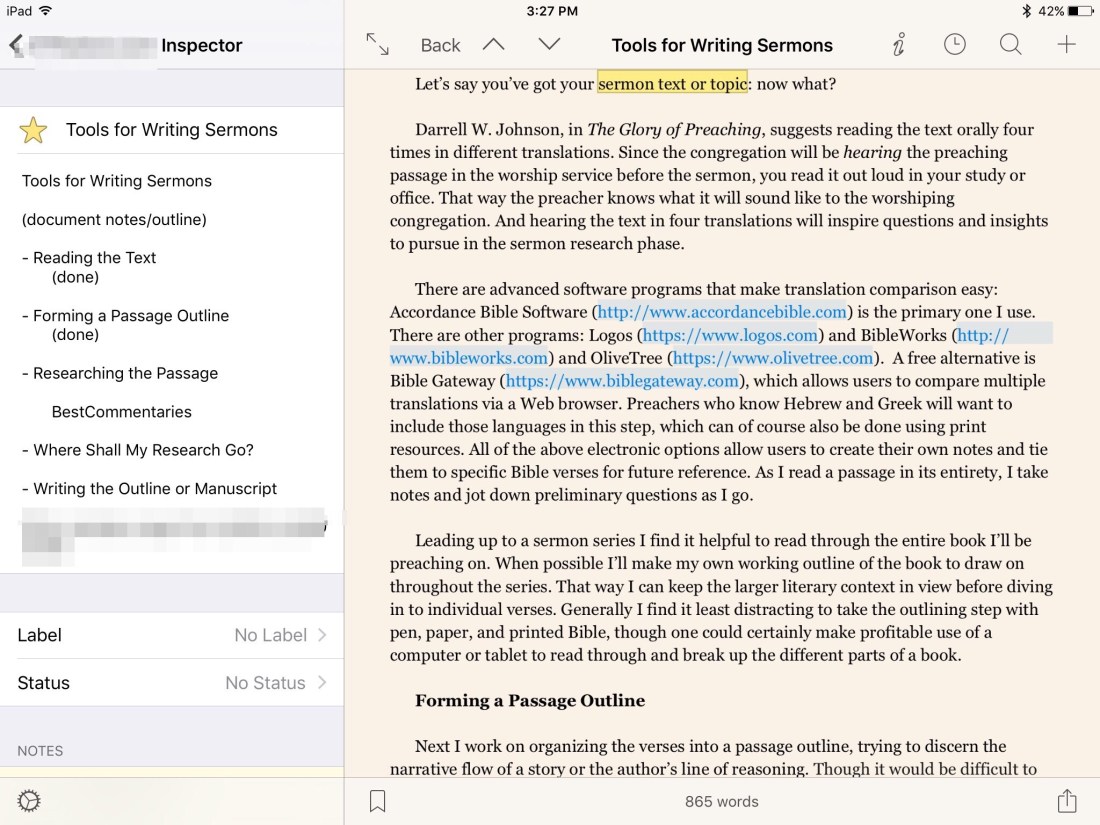Enter fullscreen with the diagonal arrows icon
The height and width of the screenshot is (825, 1100).
tap(379, 44)
